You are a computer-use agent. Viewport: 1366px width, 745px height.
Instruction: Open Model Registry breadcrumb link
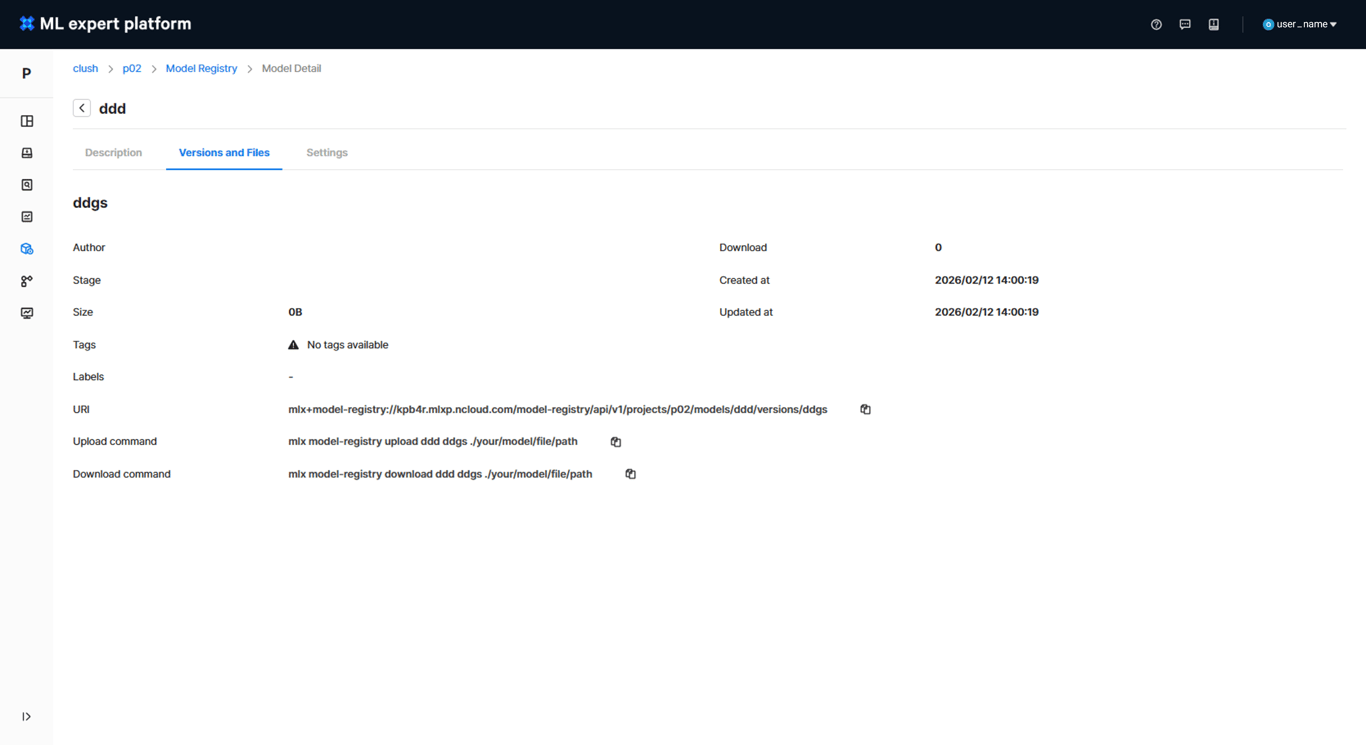(x=202, y=69)
